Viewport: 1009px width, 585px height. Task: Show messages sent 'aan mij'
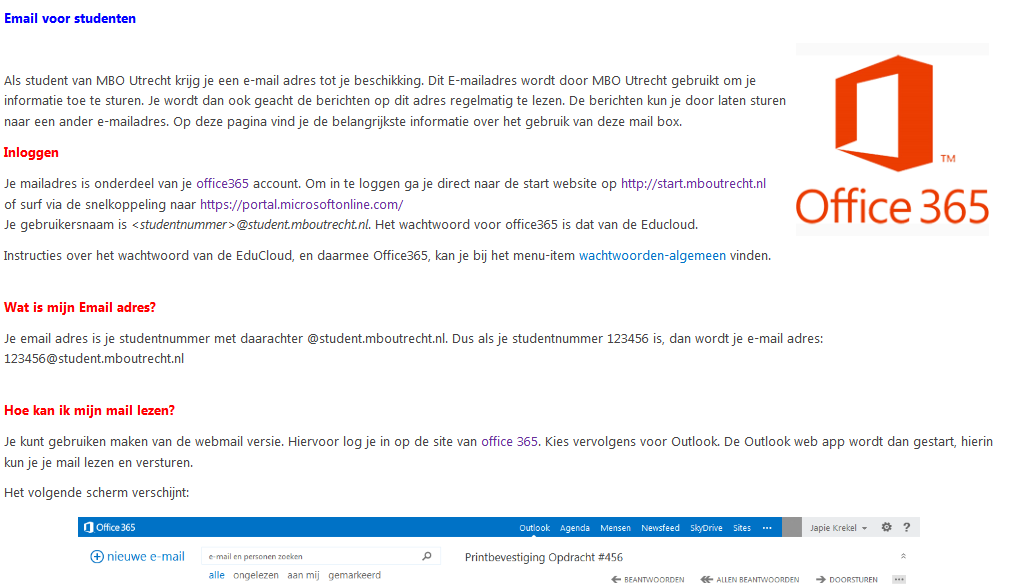303,575
